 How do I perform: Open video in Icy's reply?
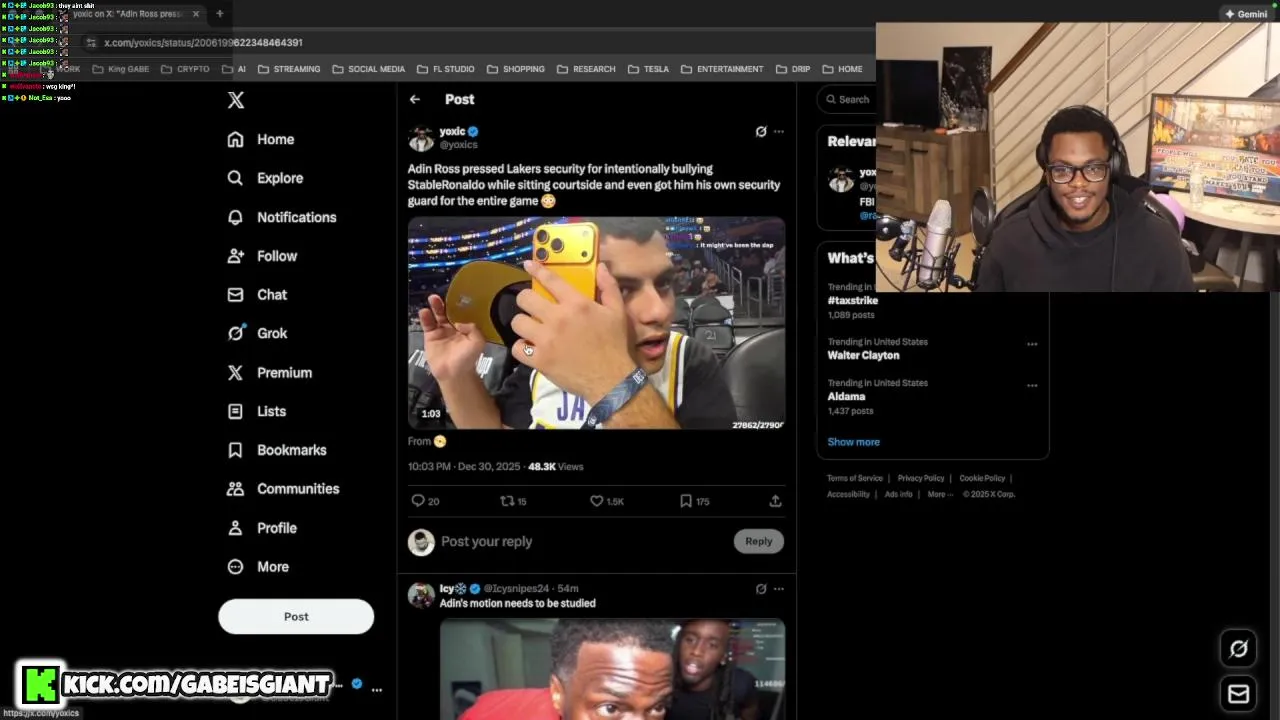coord(612,669)
